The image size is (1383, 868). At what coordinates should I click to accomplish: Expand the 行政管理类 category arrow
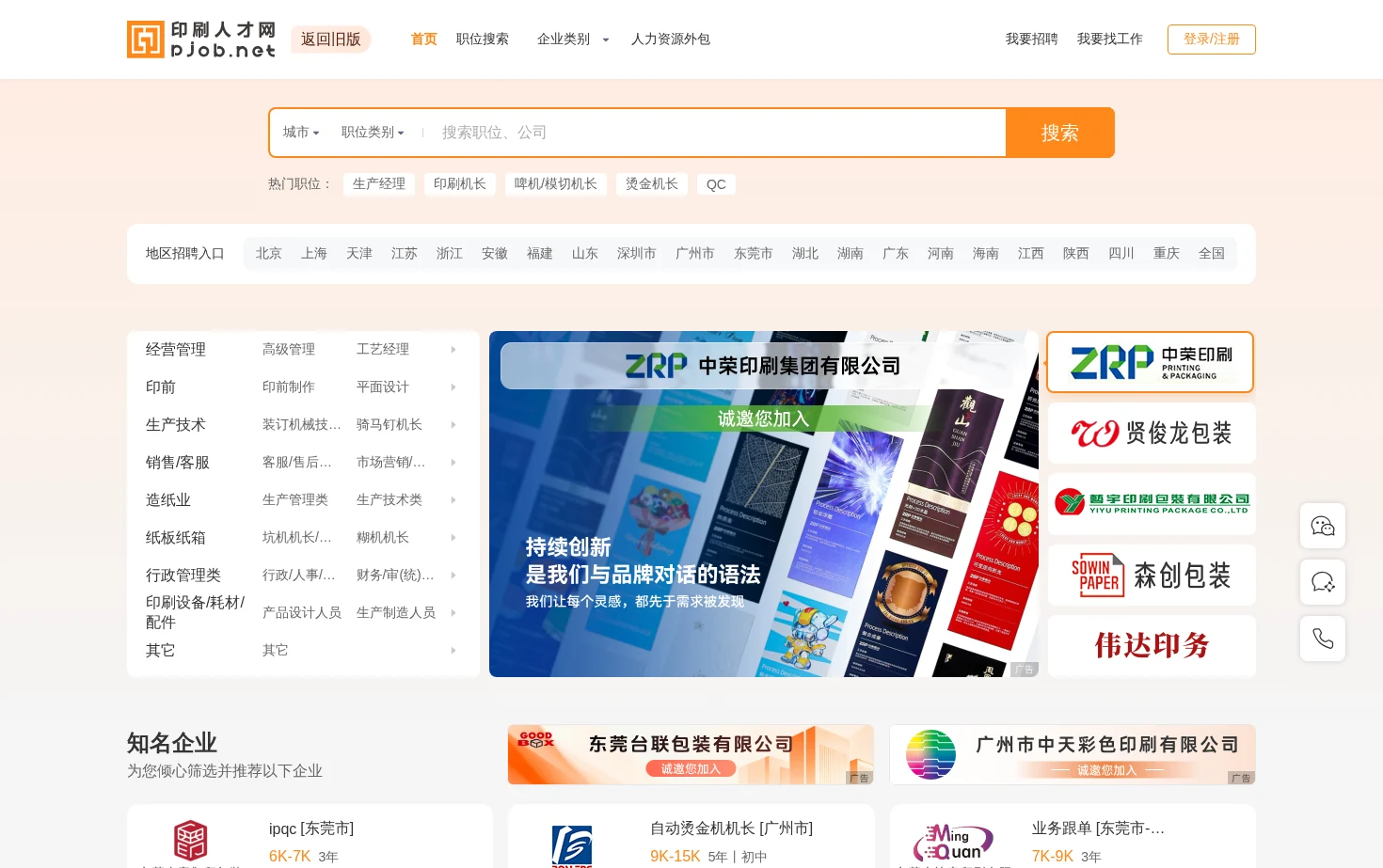453,576
